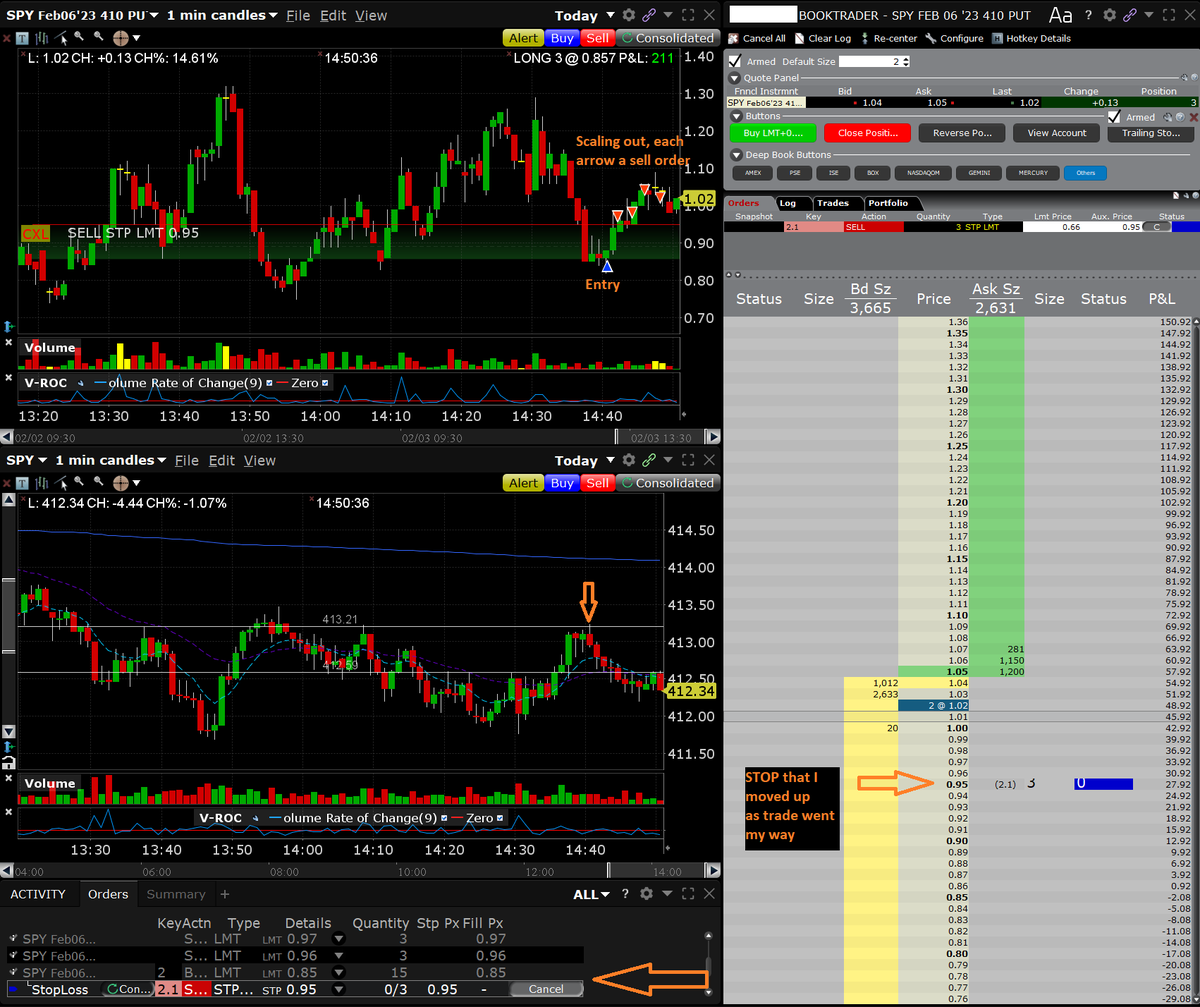Open settings gear of lower SPY chart
Image resolution: width=1200 pixels, height=1007 pixels.
(628, 460)
